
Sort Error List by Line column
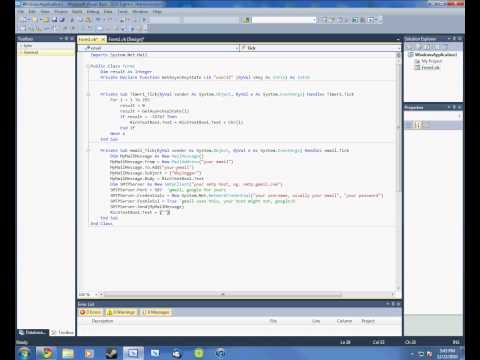coord(316,321)
